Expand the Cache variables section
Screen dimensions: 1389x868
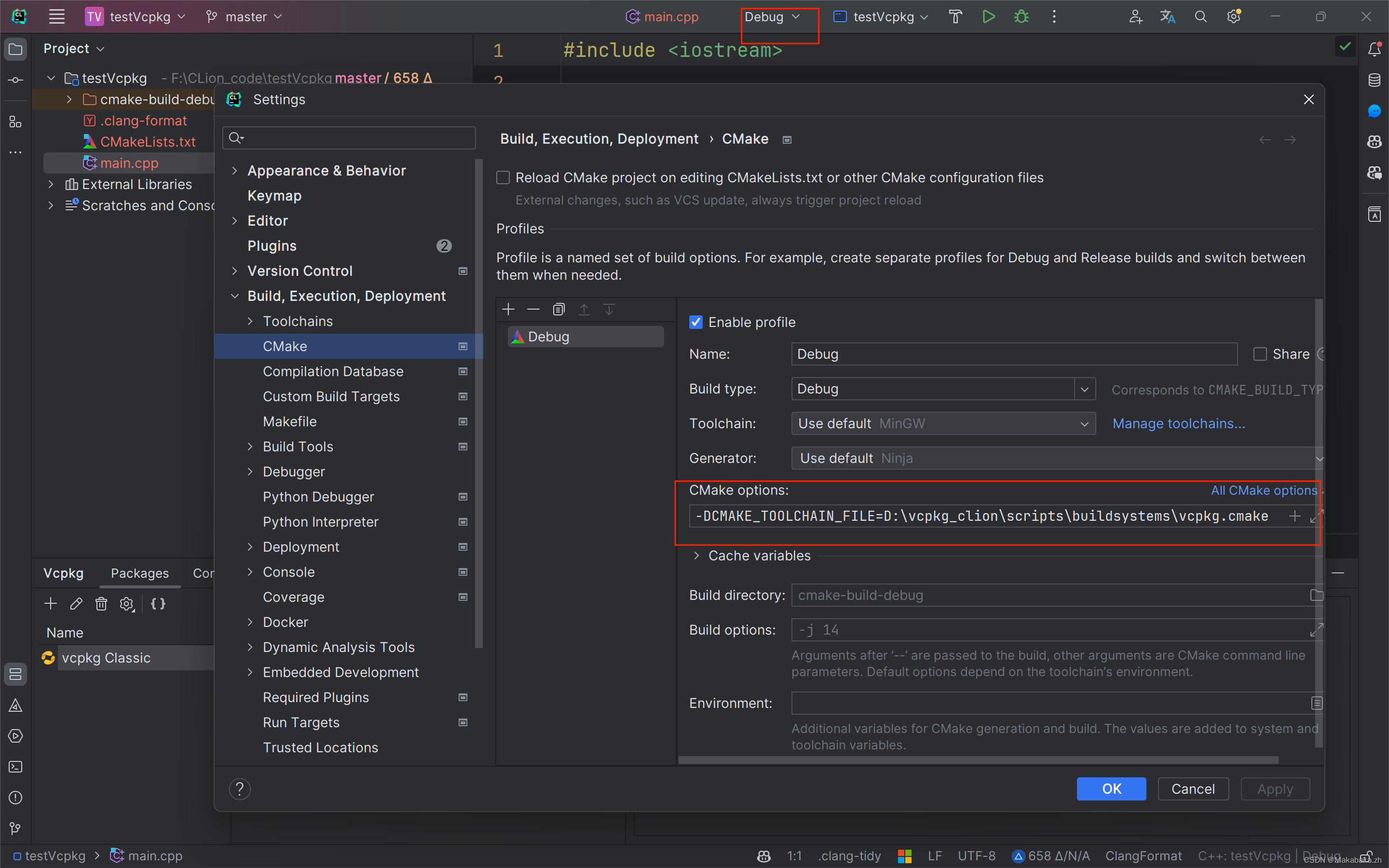pyautogui.click(x=696, y=556)
